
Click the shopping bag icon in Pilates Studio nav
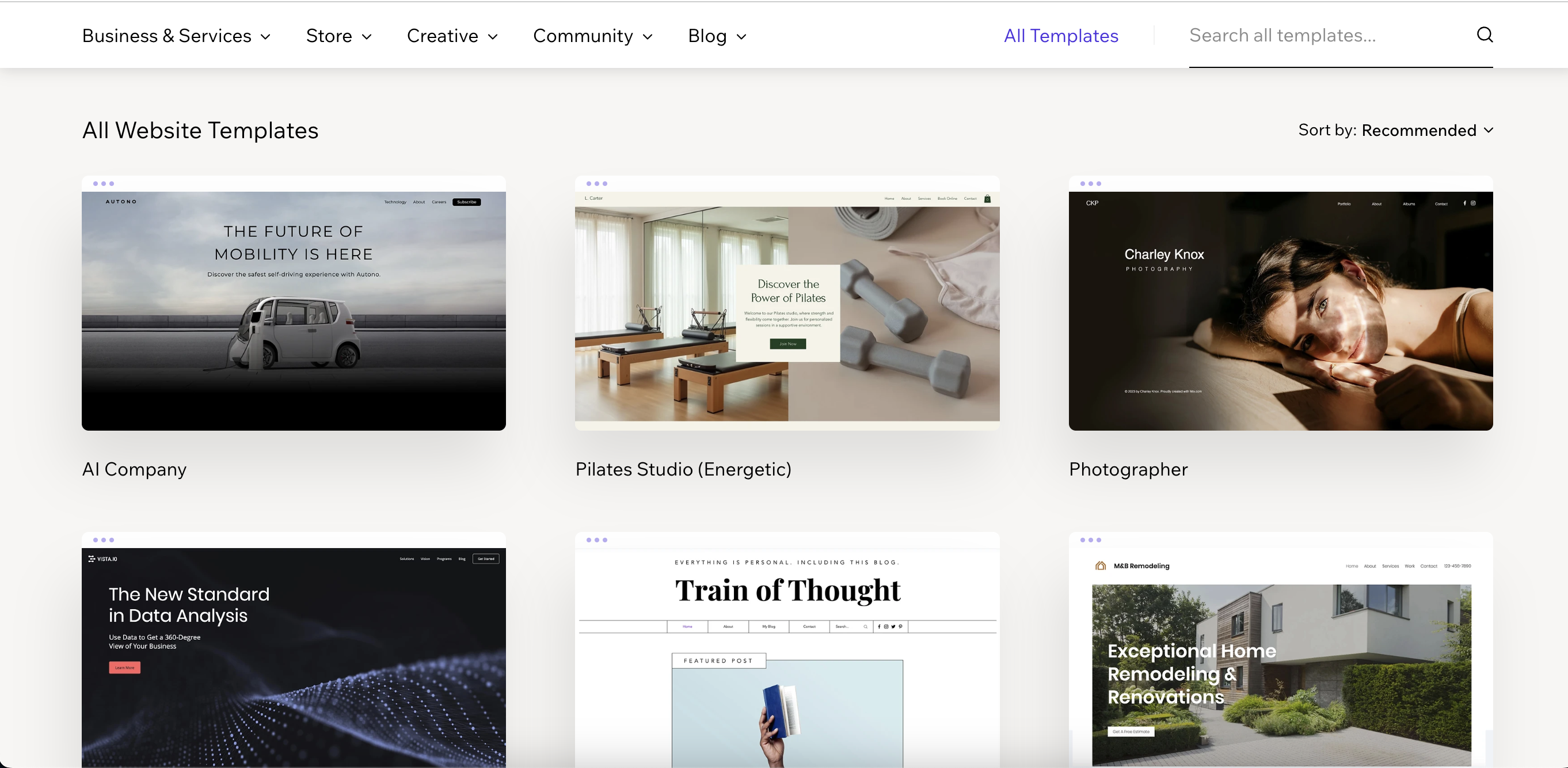pos(987,198)
